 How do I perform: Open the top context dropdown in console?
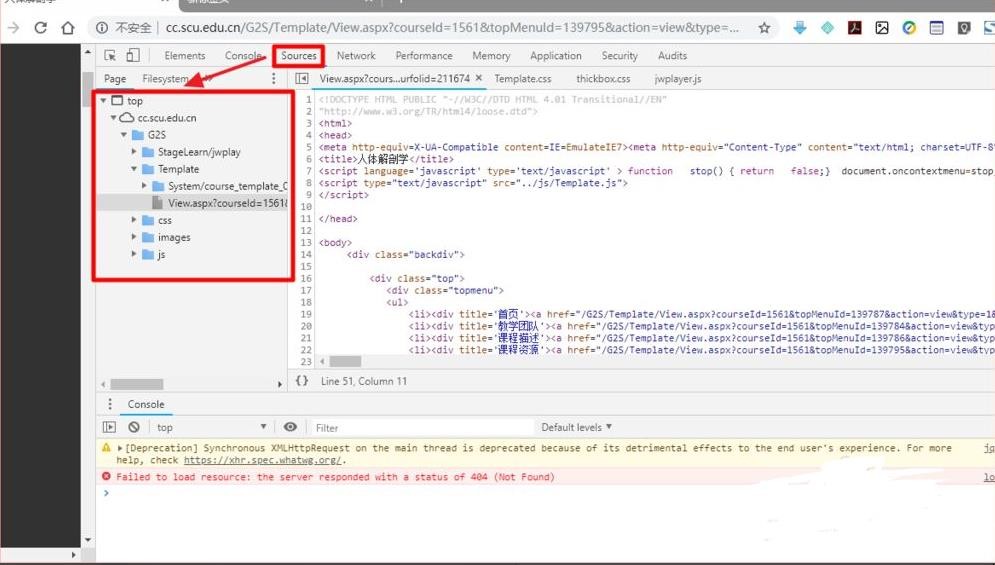[x=212, y=427]
